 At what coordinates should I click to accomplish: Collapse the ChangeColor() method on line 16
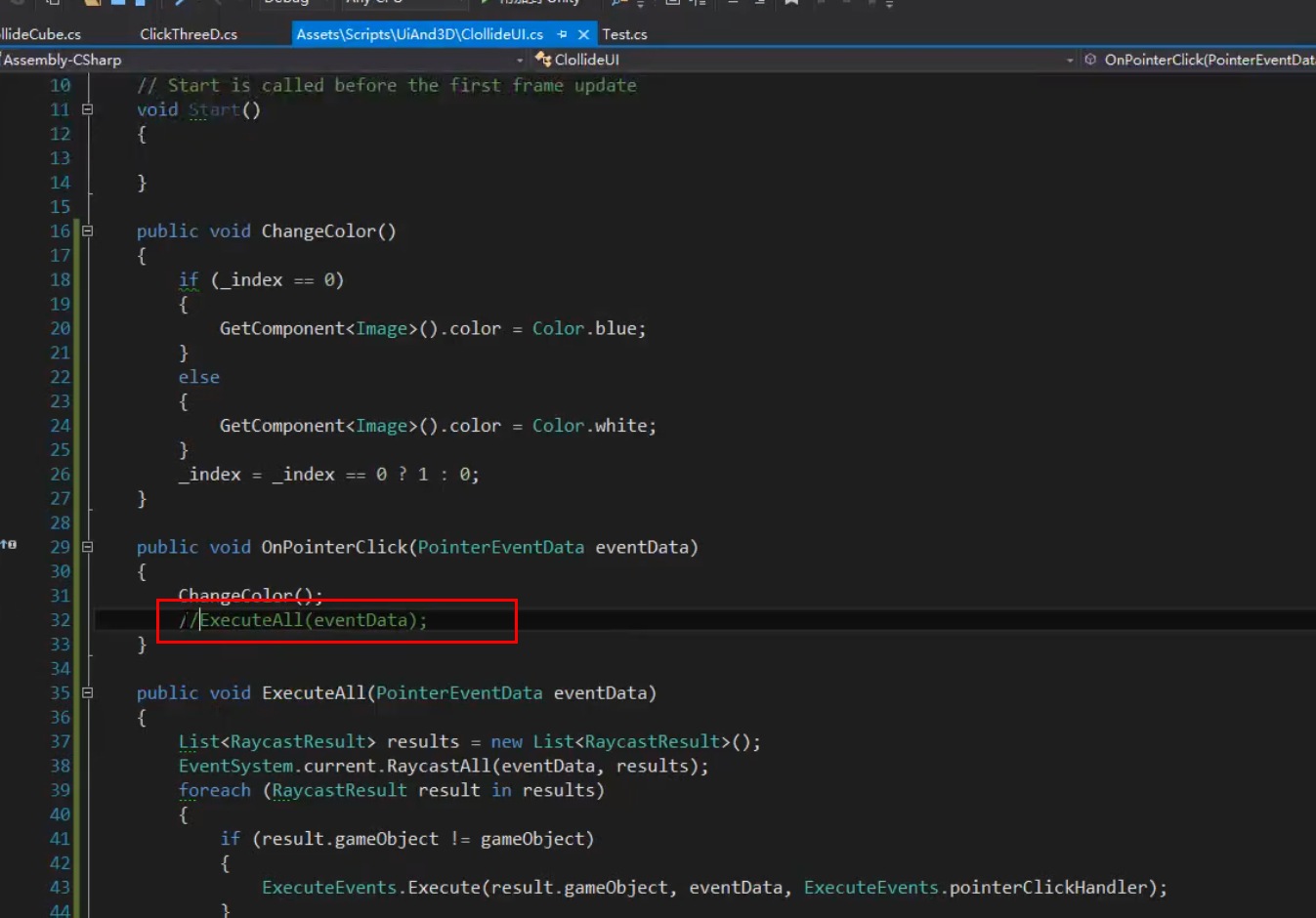click(87, 231)
